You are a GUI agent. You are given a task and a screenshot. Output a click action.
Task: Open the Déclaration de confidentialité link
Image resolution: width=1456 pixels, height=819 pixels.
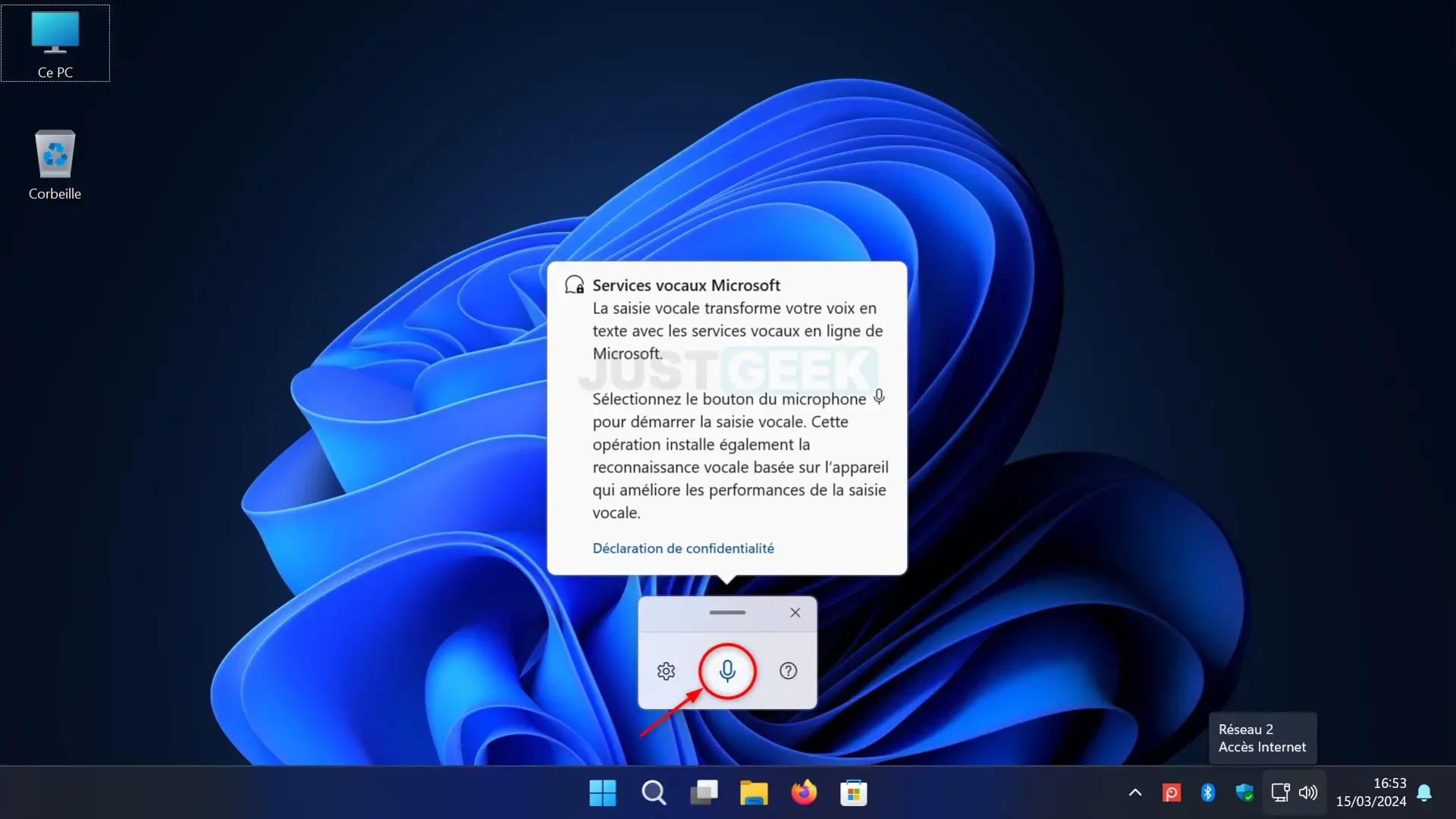pyautogui.click(x=683, y=548)
